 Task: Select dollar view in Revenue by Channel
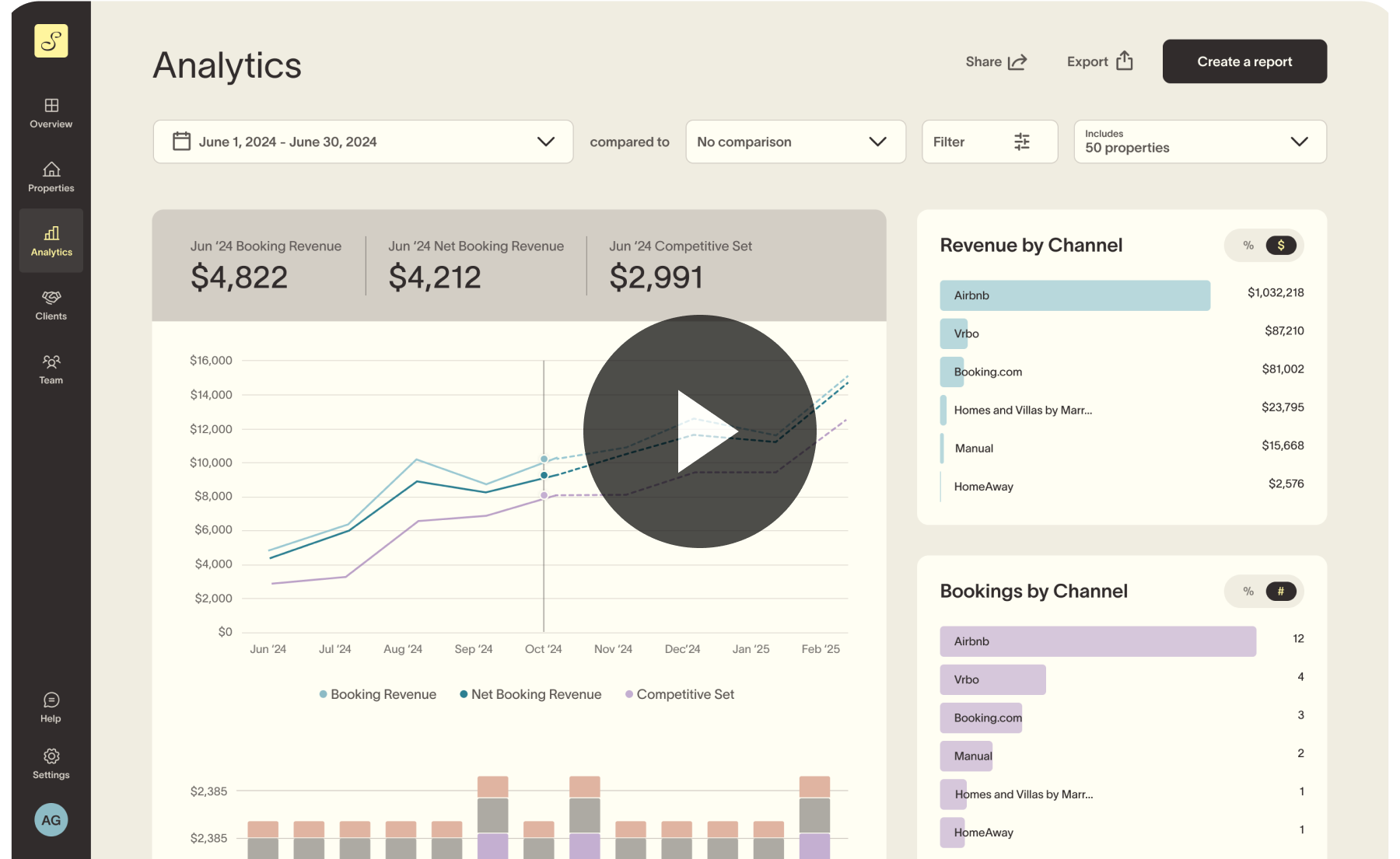[x=1280, y=246]
